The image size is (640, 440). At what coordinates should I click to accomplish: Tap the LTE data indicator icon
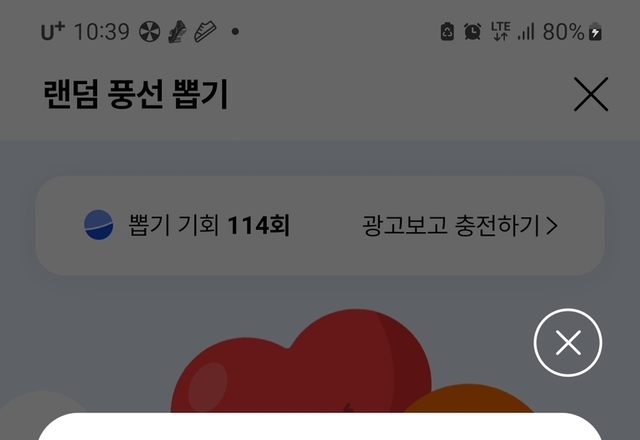[x=501, y=31]
